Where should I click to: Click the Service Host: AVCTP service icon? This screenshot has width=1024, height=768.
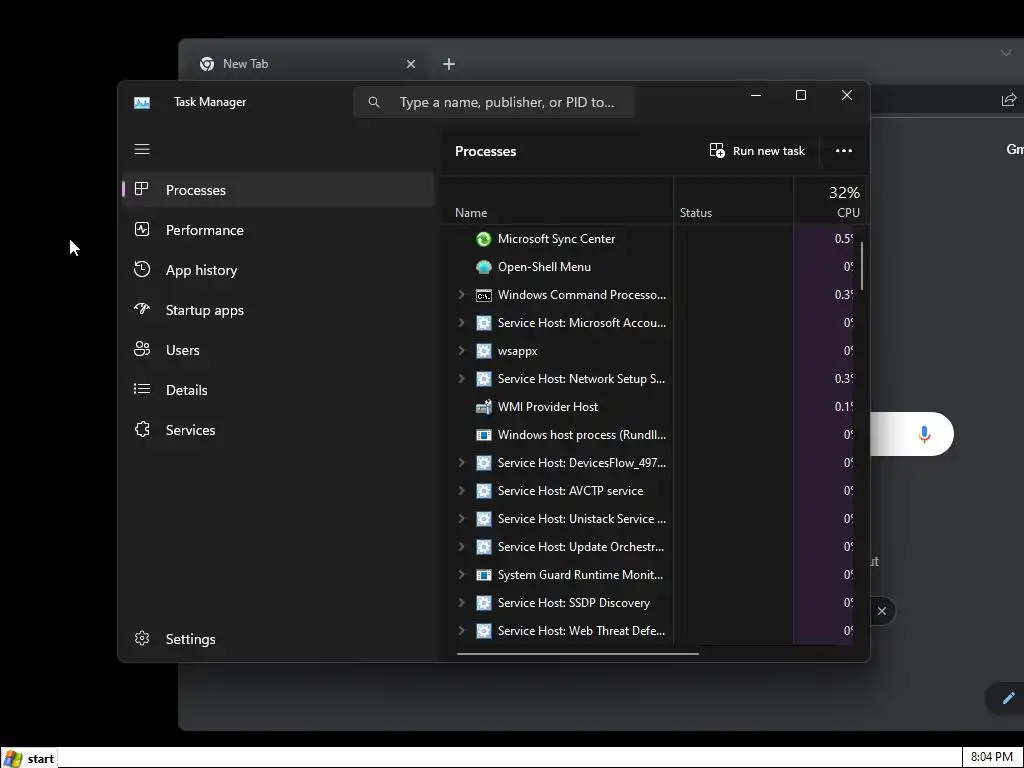pos(483,490)
